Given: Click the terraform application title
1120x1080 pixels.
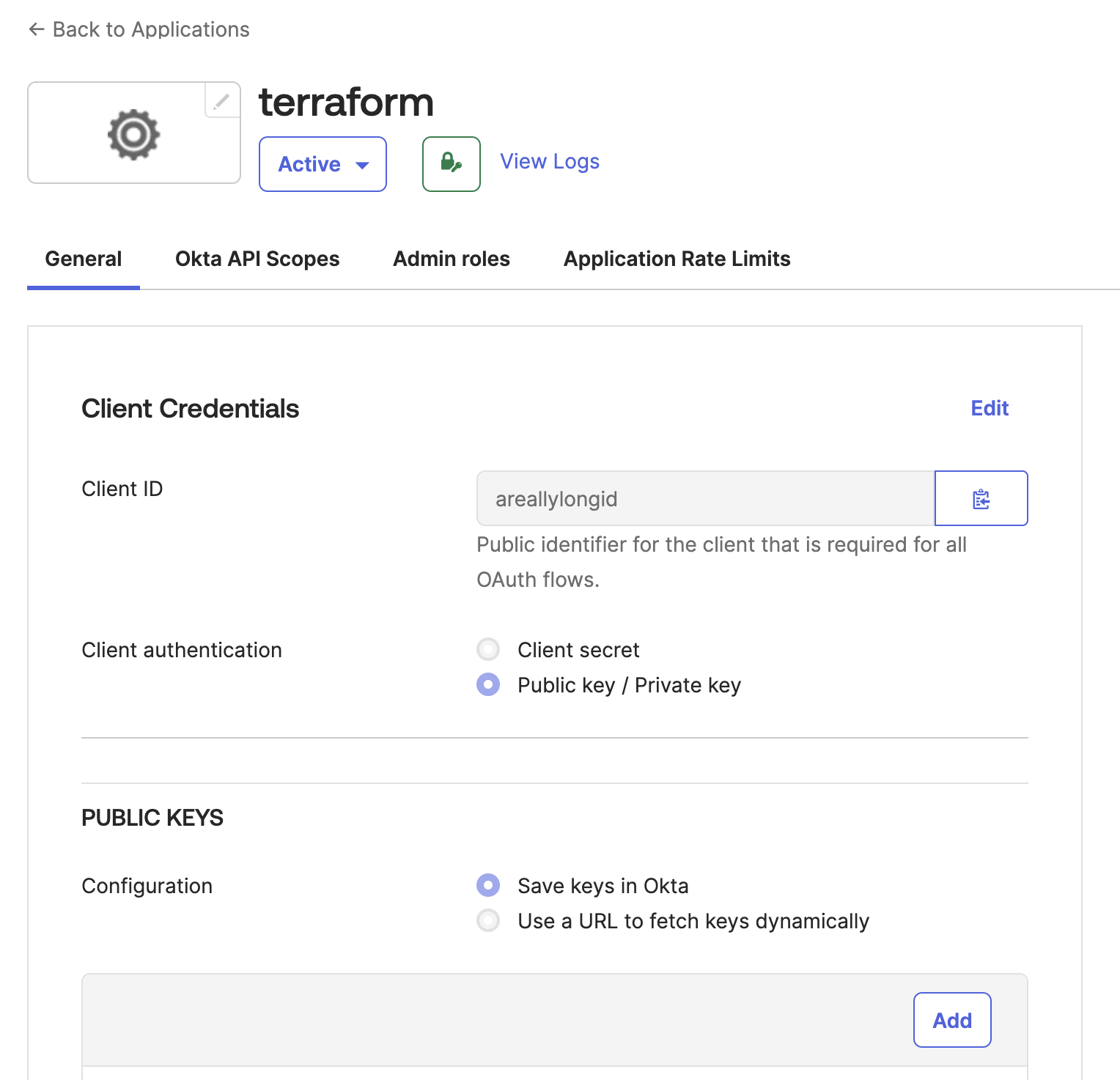Looking at the screenshot, I should point(346,102).
